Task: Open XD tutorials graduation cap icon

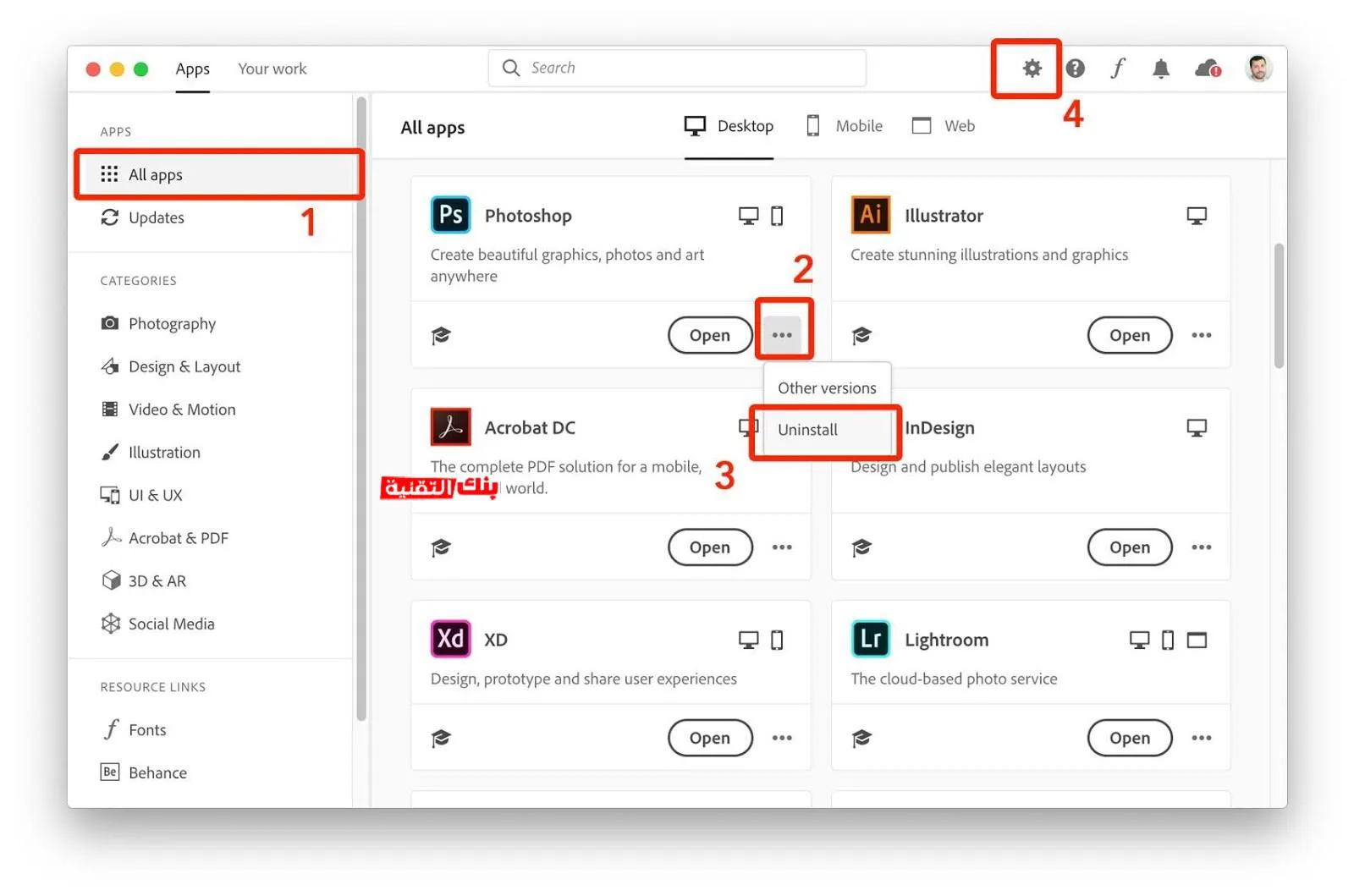Action: coord(441,739)
